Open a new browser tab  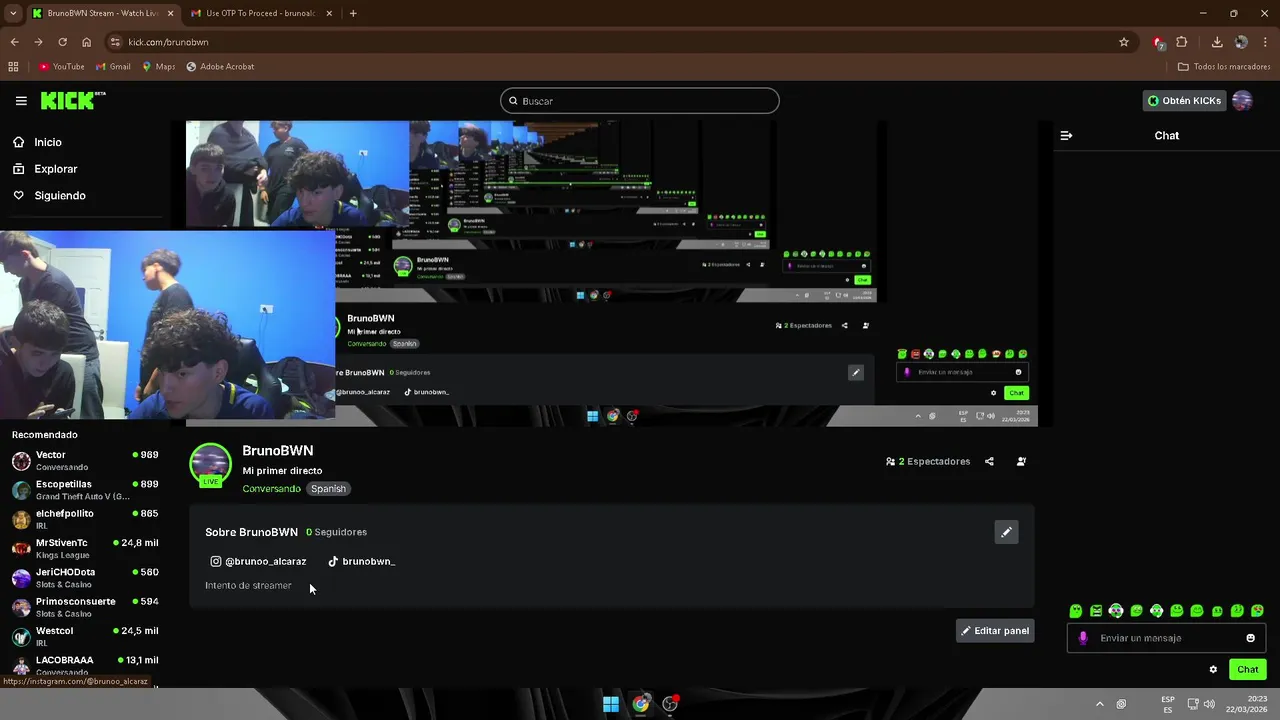(x=353, y=14)
